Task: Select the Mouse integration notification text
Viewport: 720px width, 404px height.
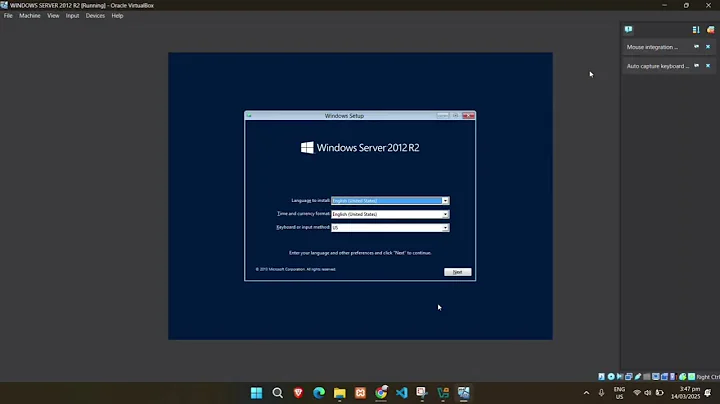Action: [x=652, y=47]
